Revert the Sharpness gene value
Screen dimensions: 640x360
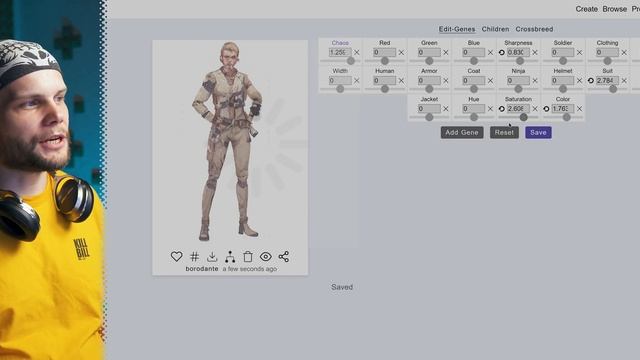(x=502, y=52)
